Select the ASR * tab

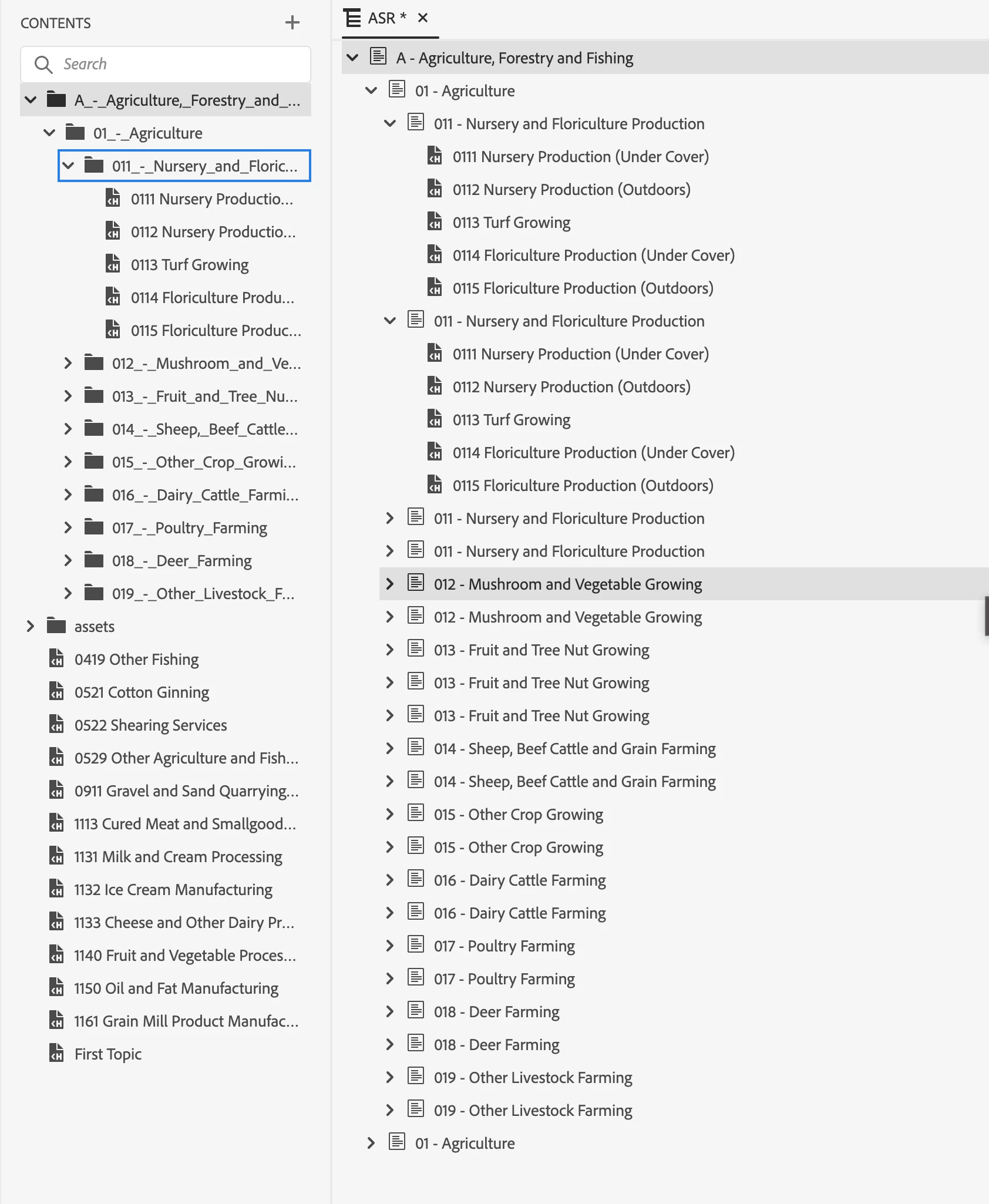tap(386, 18)
